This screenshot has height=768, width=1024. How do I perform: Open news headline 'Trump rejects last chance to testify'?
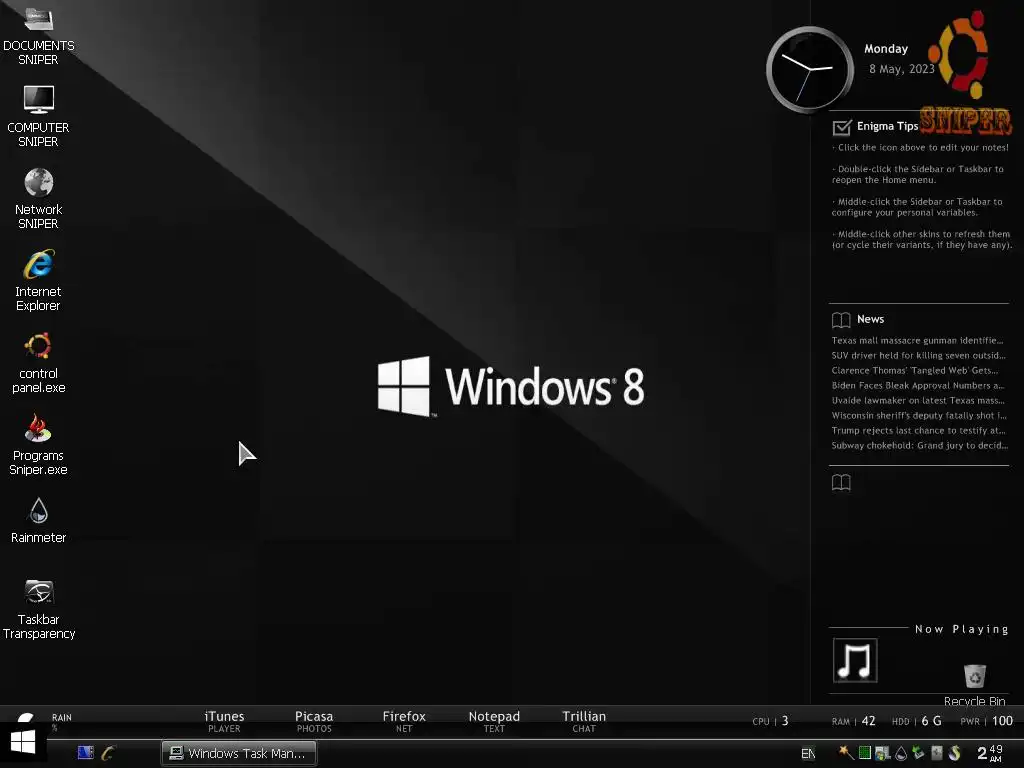point(918,430)
